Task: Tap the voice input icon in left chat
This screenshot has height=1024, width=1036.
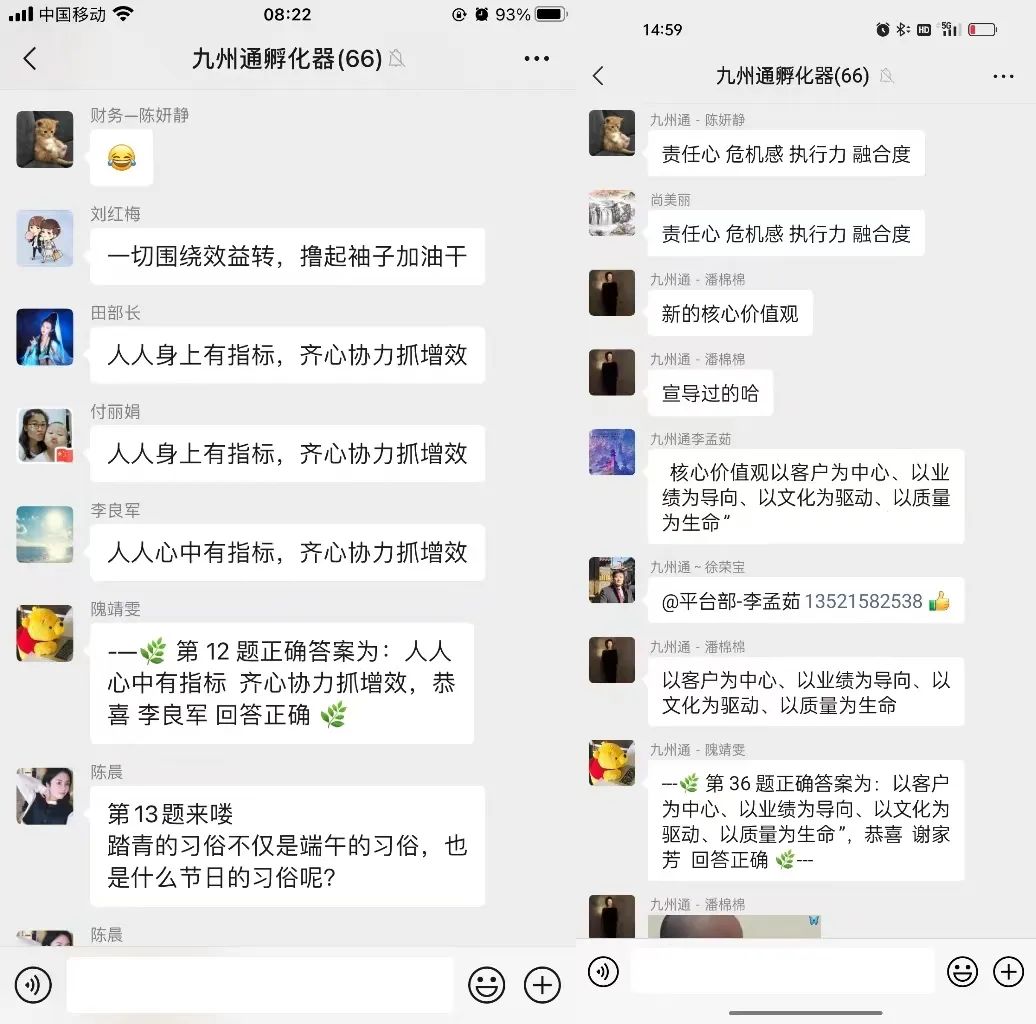Action: (33, 985)
